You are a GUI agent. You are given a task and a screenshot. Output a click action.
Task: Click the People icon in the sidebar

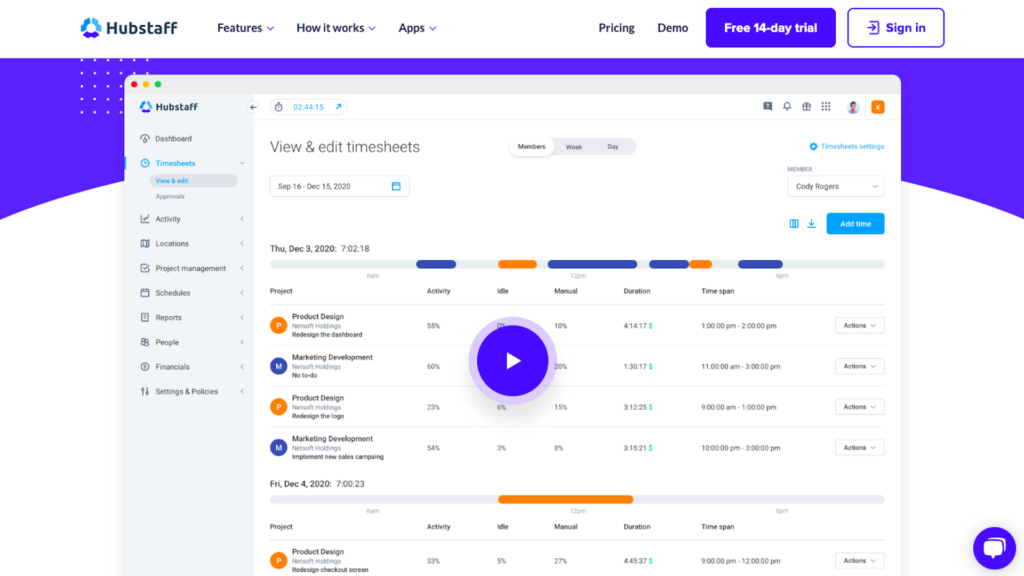pos(145,342)
